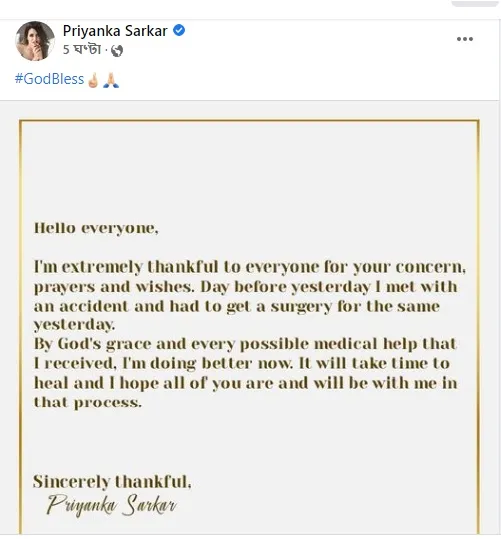Screen dimensions: 501x539
Task: Click the cursive Priyanka Sarkar signature
Action: point(111,505)
